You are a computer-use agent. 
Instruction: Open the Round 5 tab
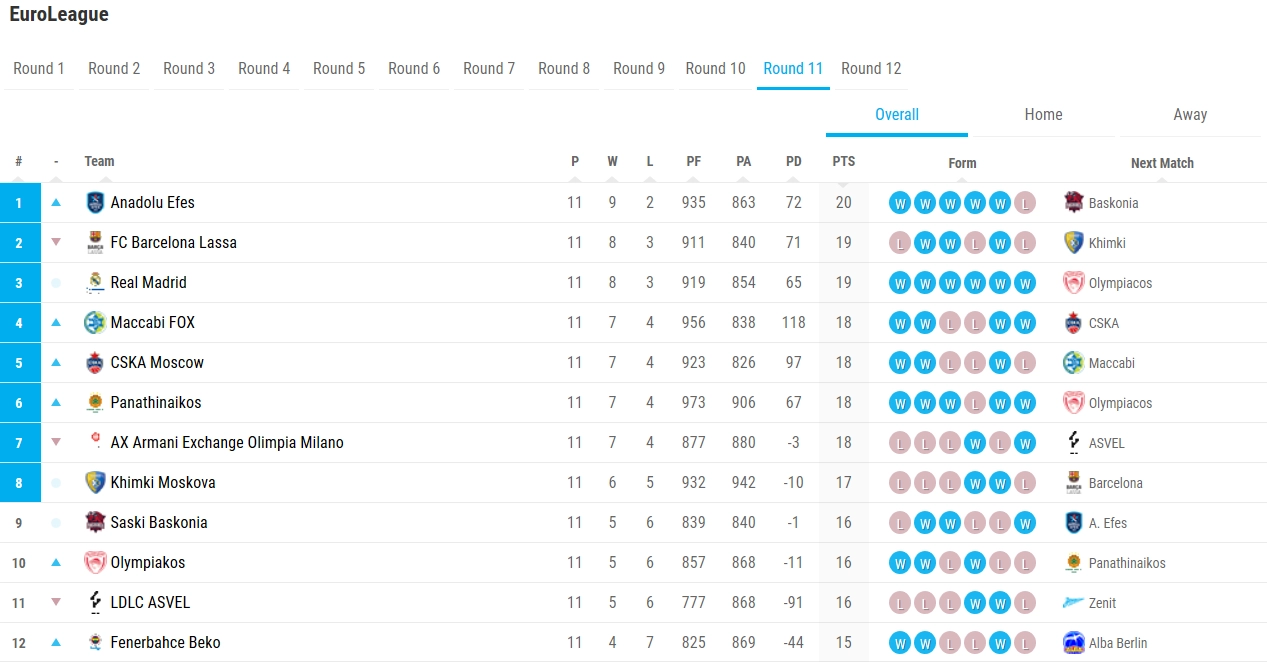click(x=339, y=68)
